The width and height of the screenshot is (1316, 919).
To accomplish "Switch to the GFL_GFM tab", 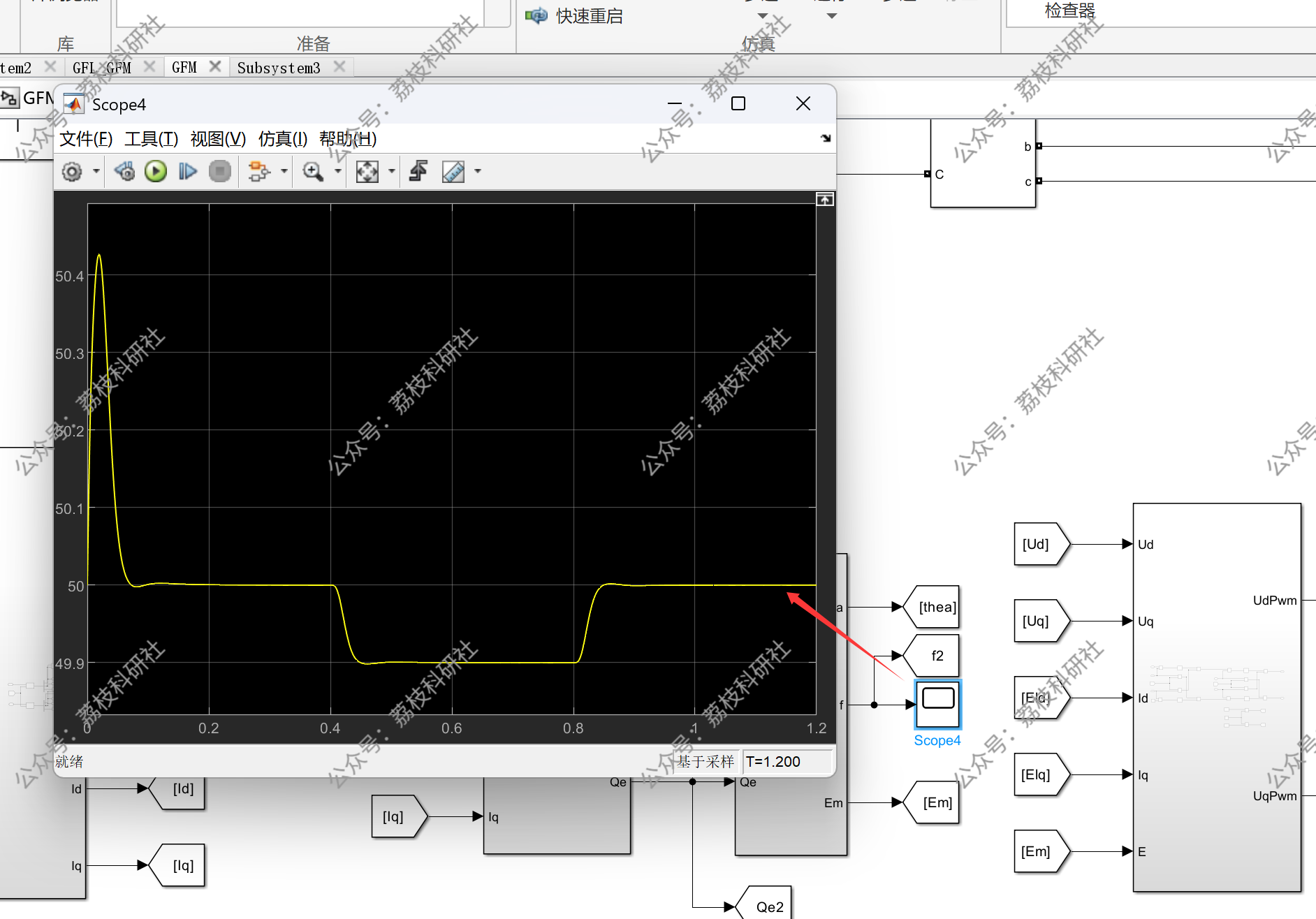I will coord(102,68).
